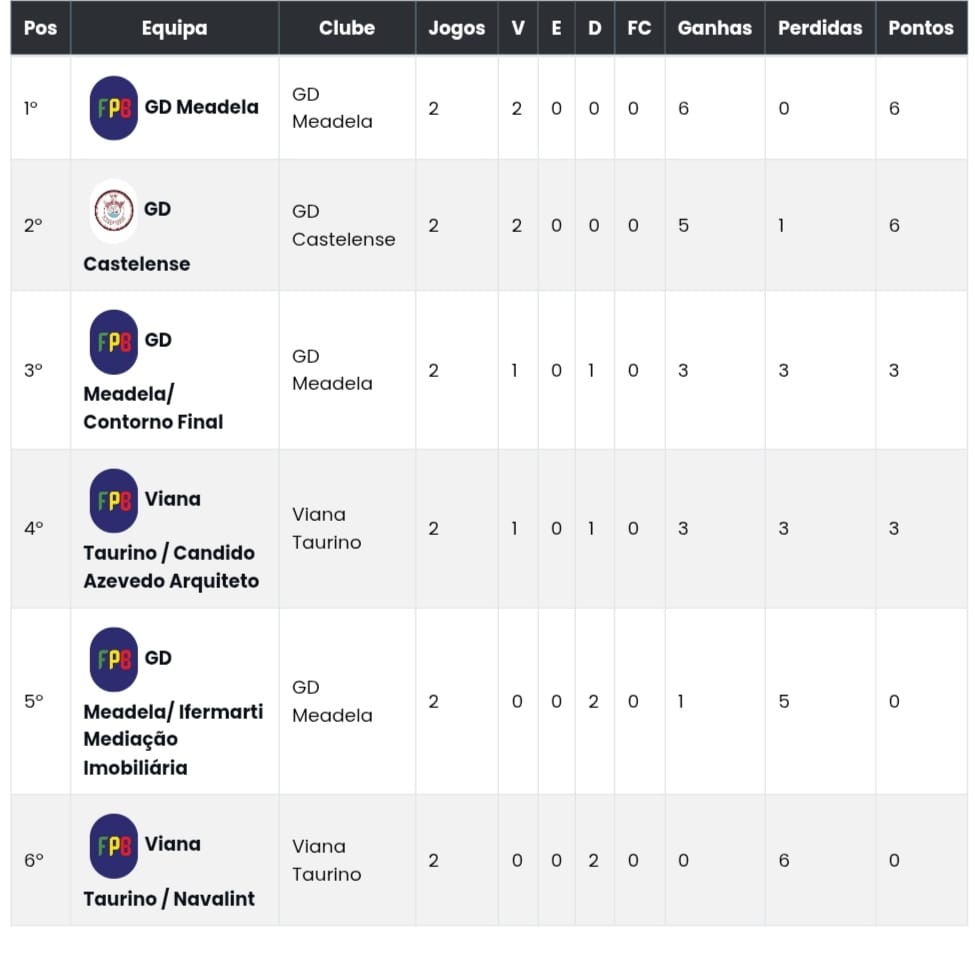Click the GD Meadela/Contorno Final team logo
Screen dimensions: 975x954
tap(113, 341)
